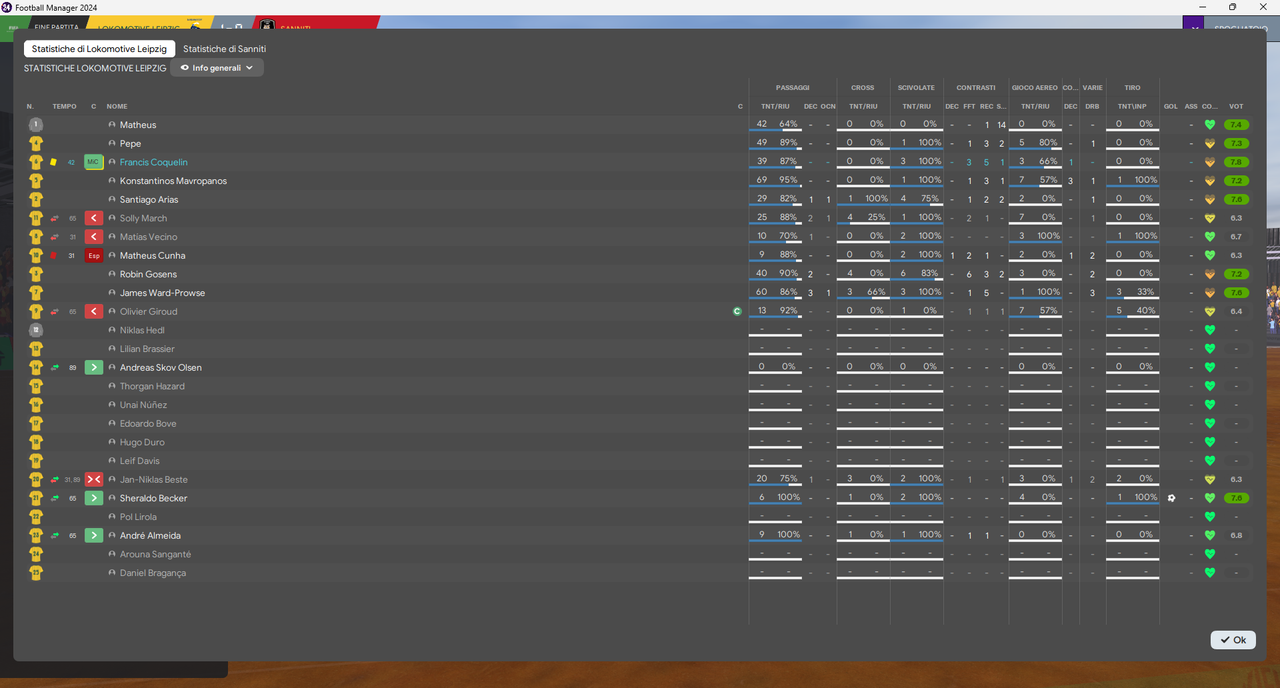The image size is (1280, 688).
Task: Click the yellow card icon beside Francis Coquelin
Action: click(54, 162)
